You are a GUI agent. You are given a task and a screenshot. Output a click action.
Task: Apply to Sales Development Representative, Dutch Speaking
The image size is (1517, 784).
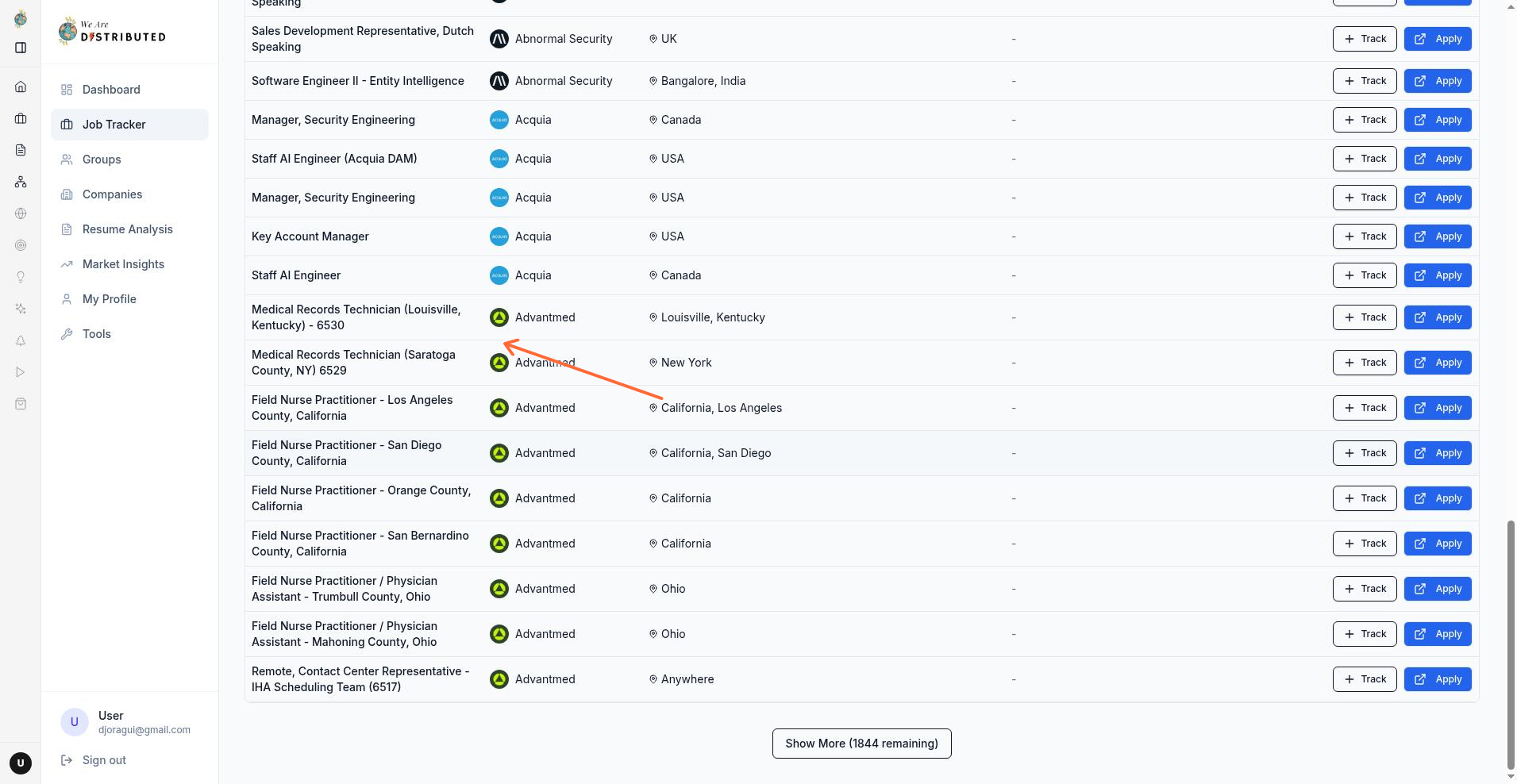point(1437,39)
